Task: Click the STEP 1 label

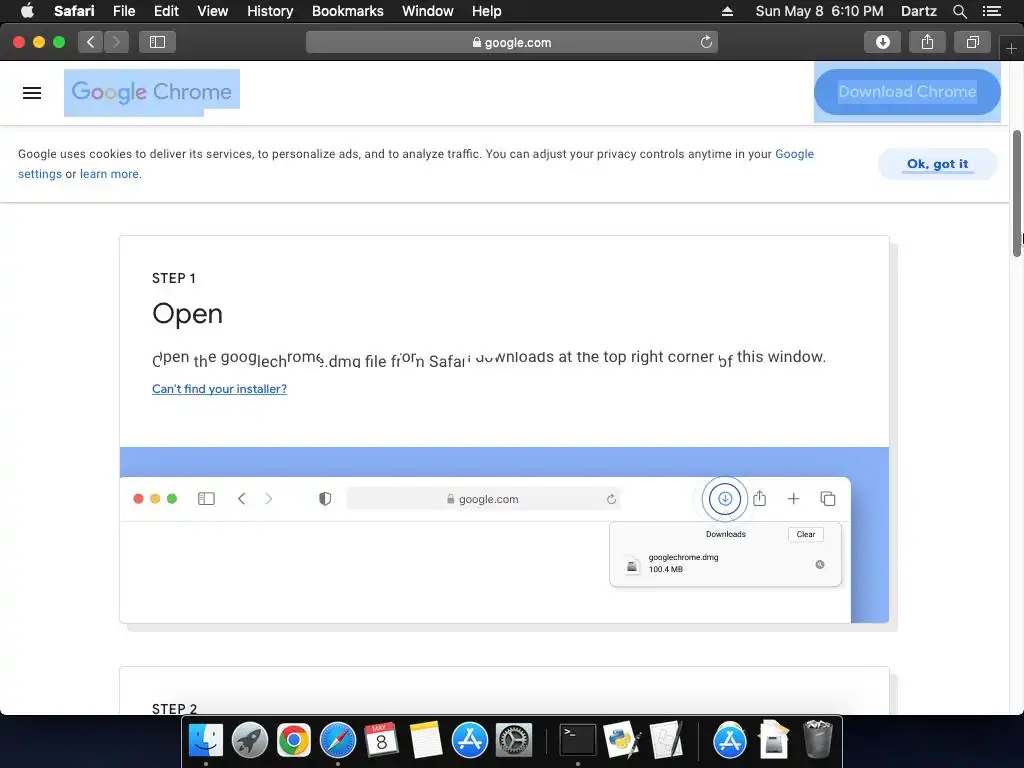Action: point(174,279)
